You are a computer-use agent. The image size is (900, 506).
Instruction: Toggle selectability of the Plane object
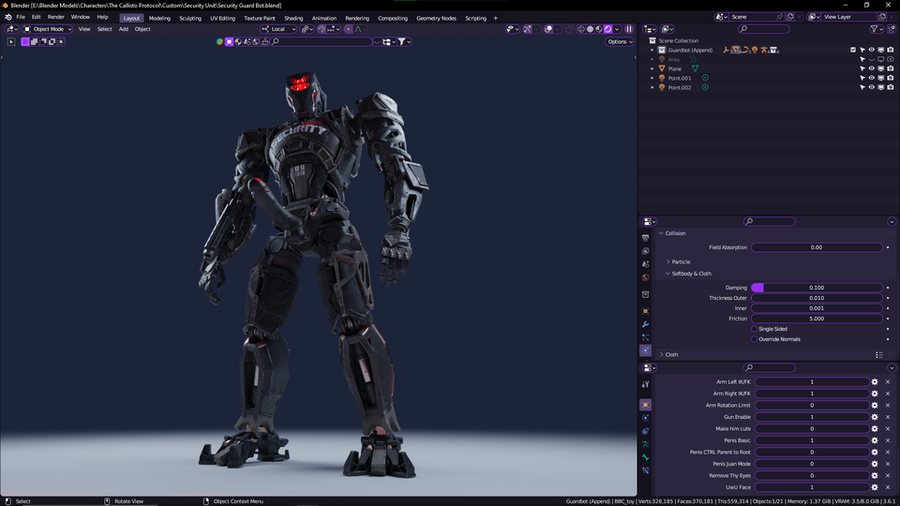pos(862,68)
